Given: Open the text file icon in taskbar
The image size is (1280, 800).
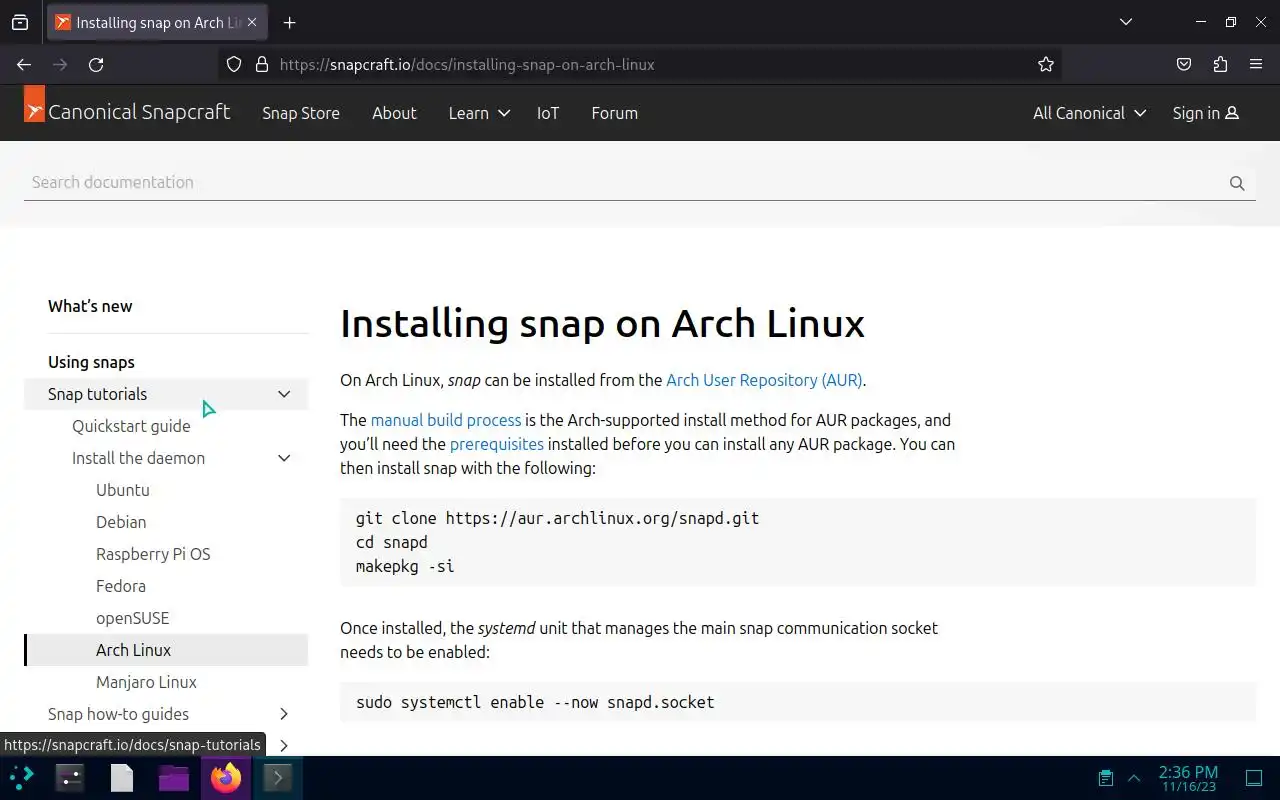Looking at the screenshot, I should (x=122, y=777).
